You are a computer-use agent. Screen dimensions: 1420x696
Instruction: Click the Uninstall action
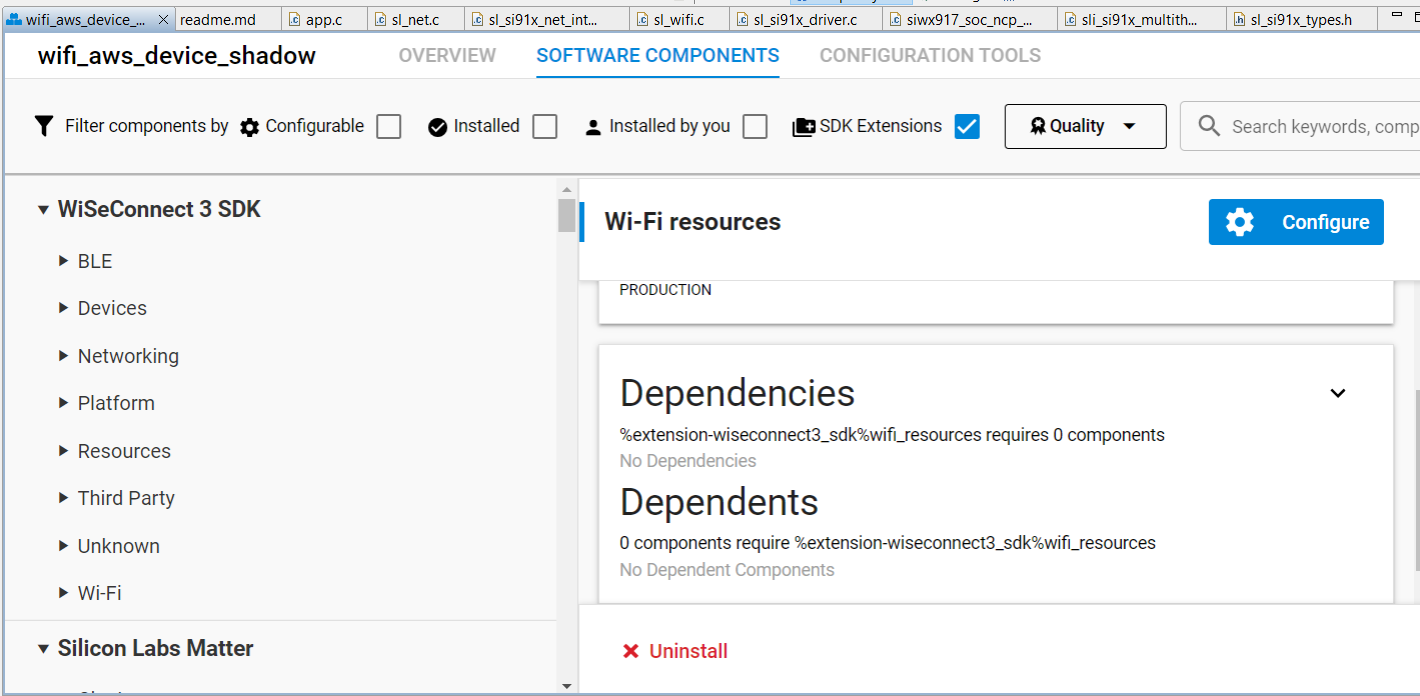[x=688, y=651]
